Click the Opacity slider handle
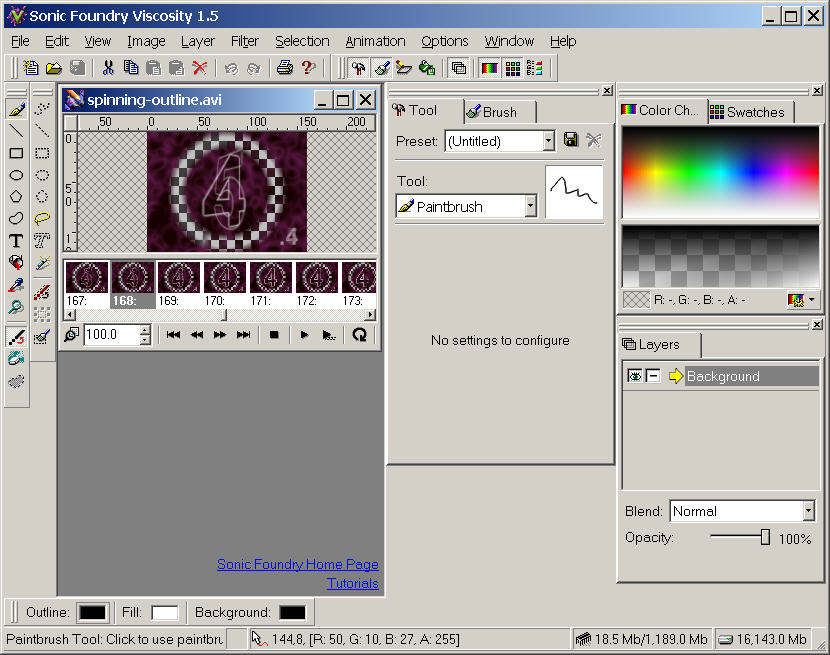The height and width of the screenshot is (655, 830). pos(765,537)
